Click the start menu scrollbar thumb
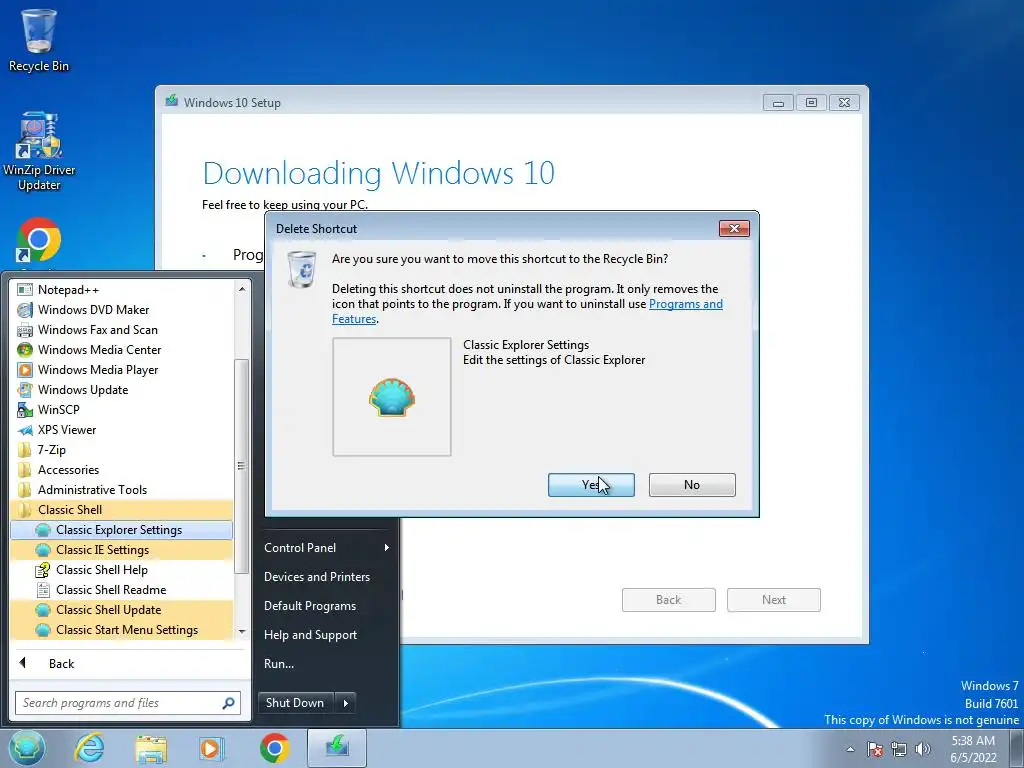The height and width of the screenshot is (768, 1024). point(242,466)
